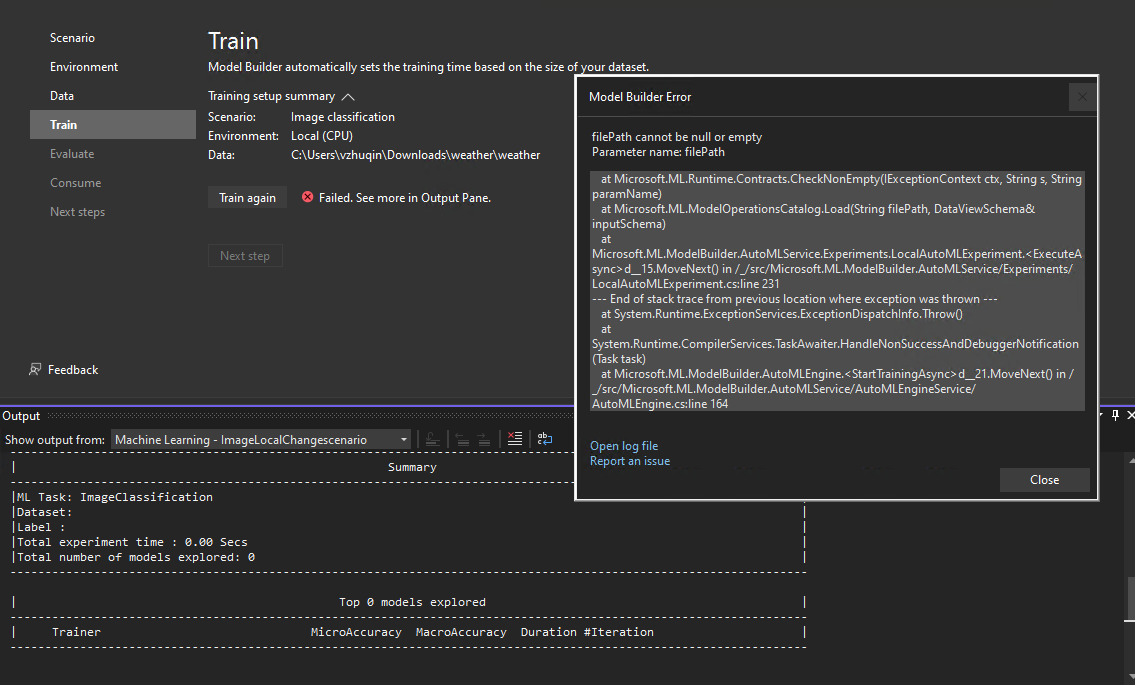Select the Data step in the sidebar

click(x=61, y=95)
